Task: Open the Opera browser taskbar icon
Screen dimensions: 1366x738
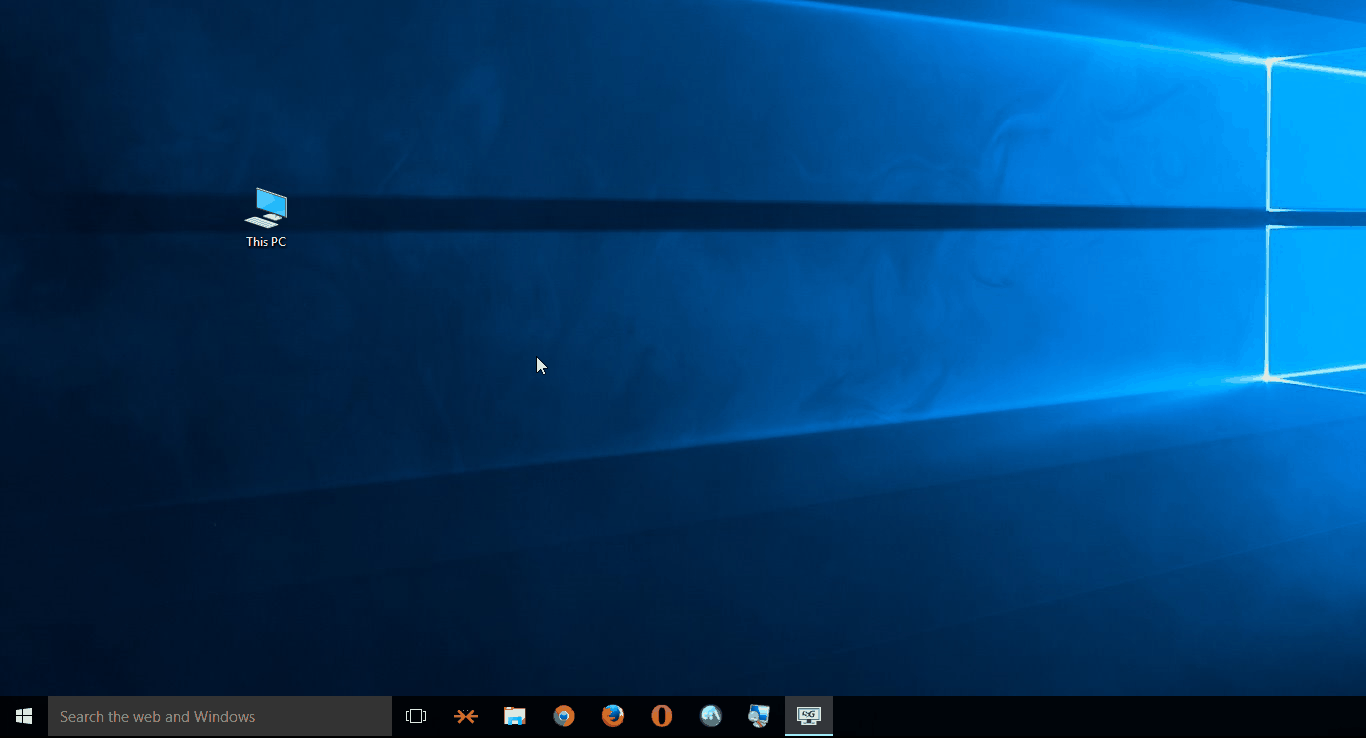Action: 661,716
